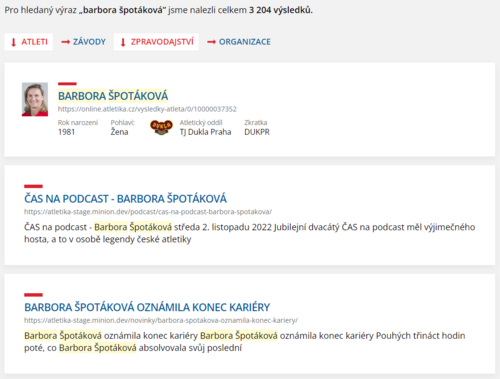Screen dimensions: 500x379
Task: Click the DUKPR club abbreviation
Action: click(x=257, y=132)
